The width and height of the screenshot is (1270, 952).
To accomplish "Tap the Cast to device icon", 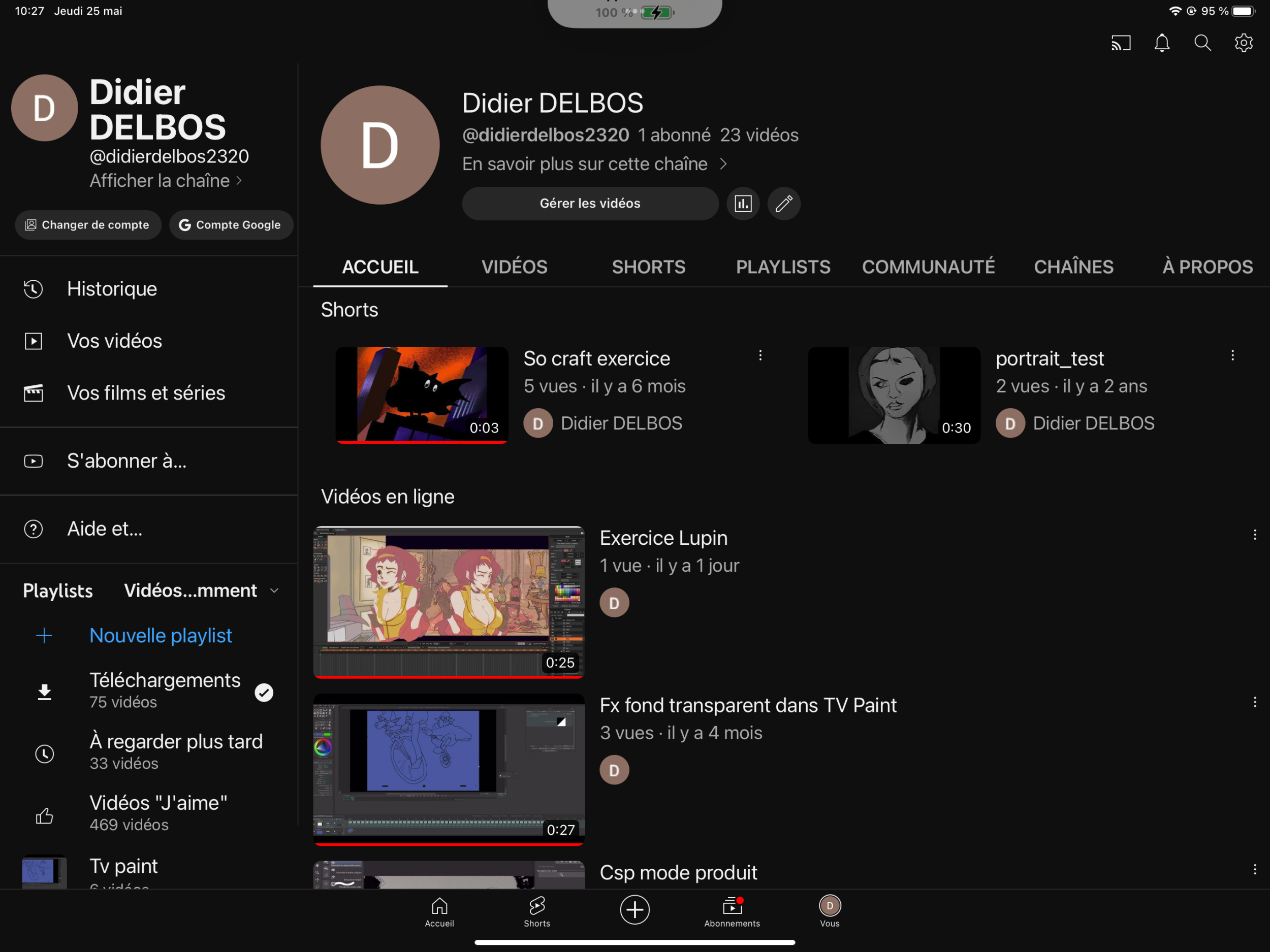I will tap(1120, 43).
